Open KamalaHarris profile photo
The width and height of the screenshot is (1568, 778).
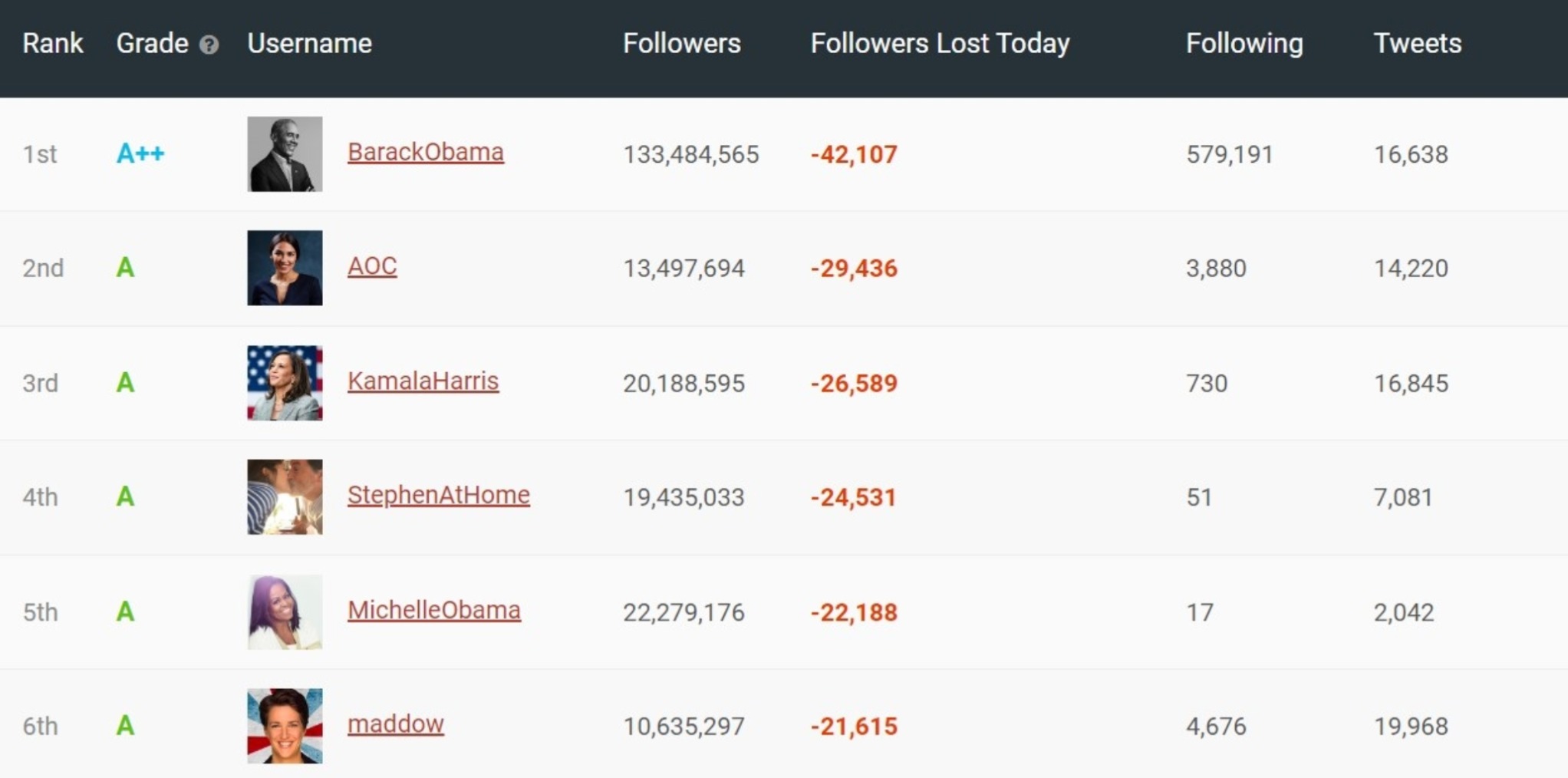point(285,382)
